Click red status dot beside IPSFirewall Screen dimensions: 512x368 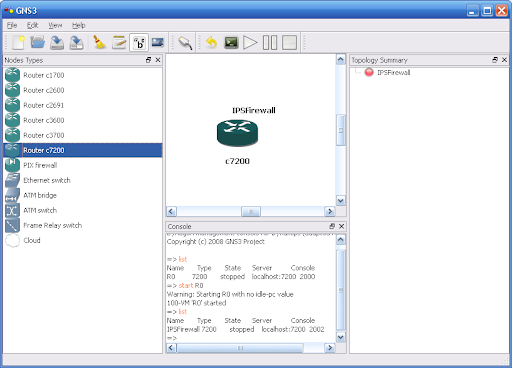369,72
